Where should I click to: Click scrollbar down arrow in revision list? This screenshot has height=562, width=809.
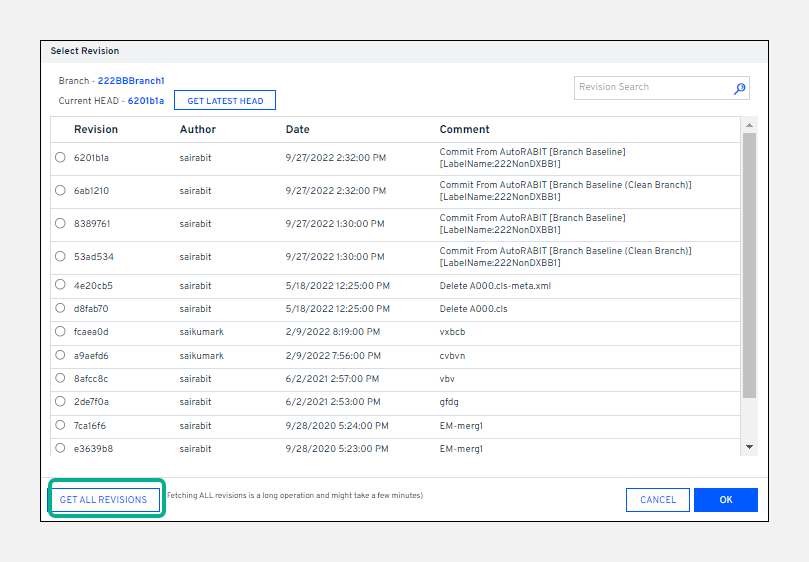pyautogui.click(x=749, y=447)
